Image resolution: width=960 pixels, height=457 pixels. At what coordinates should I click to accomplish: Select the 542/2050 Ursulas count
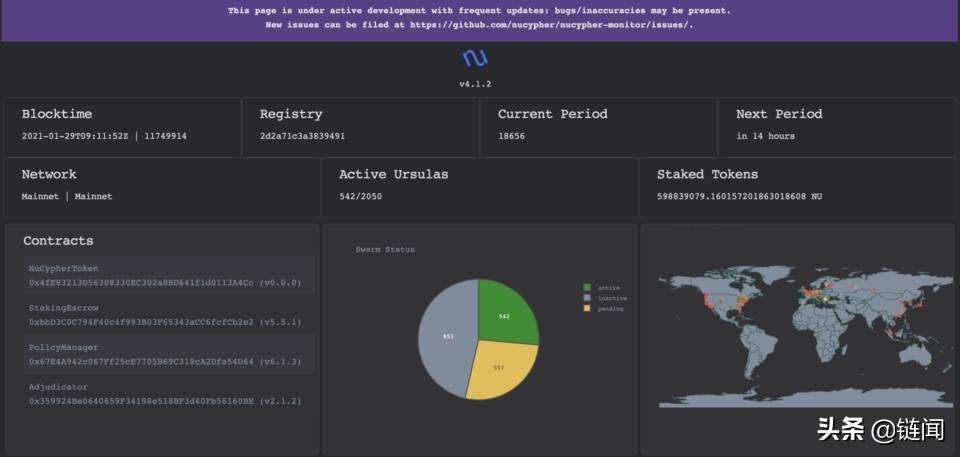coord(361,197)
